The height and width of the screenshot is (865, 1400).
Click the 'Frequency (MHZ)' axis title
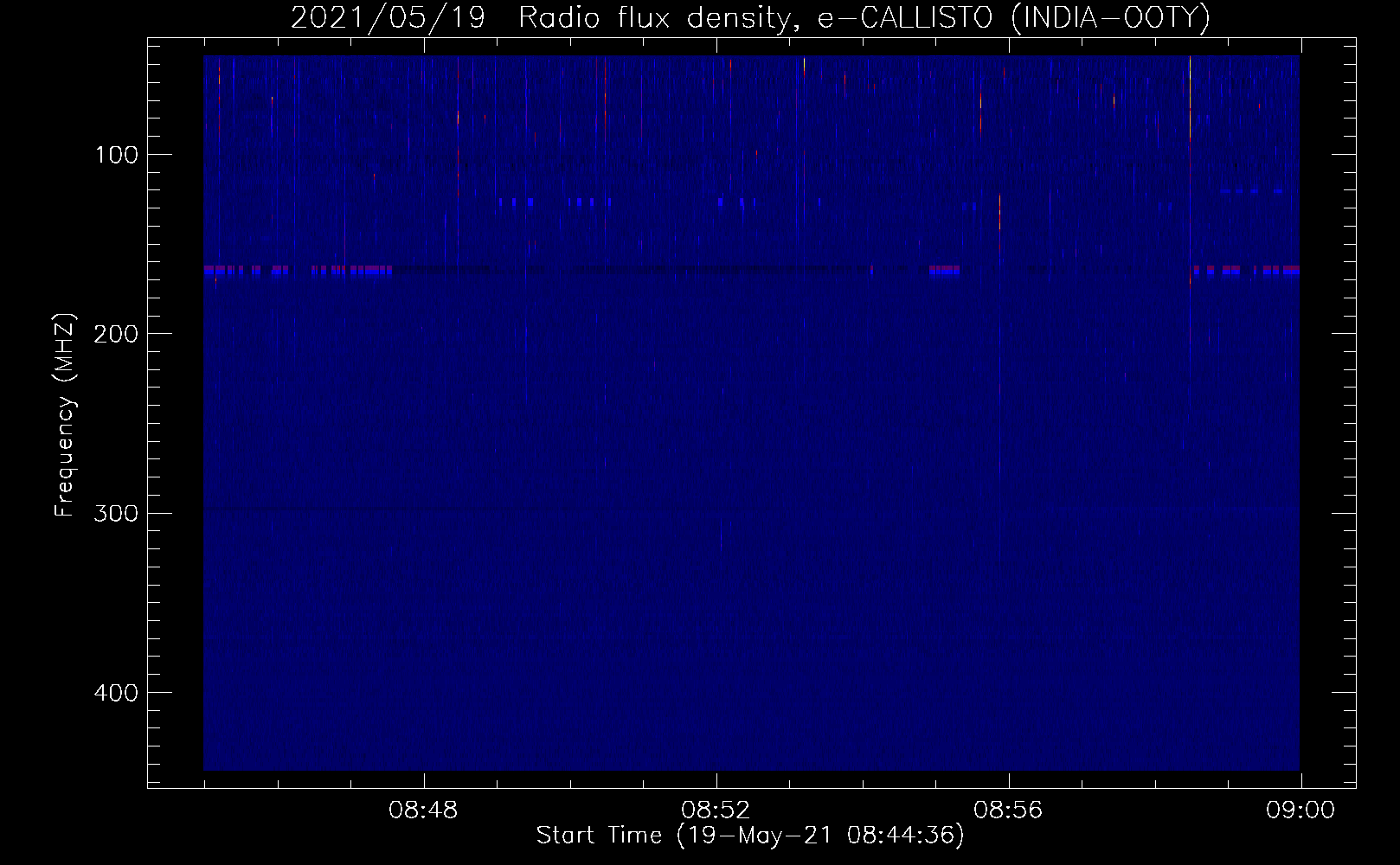coord(66,415)
